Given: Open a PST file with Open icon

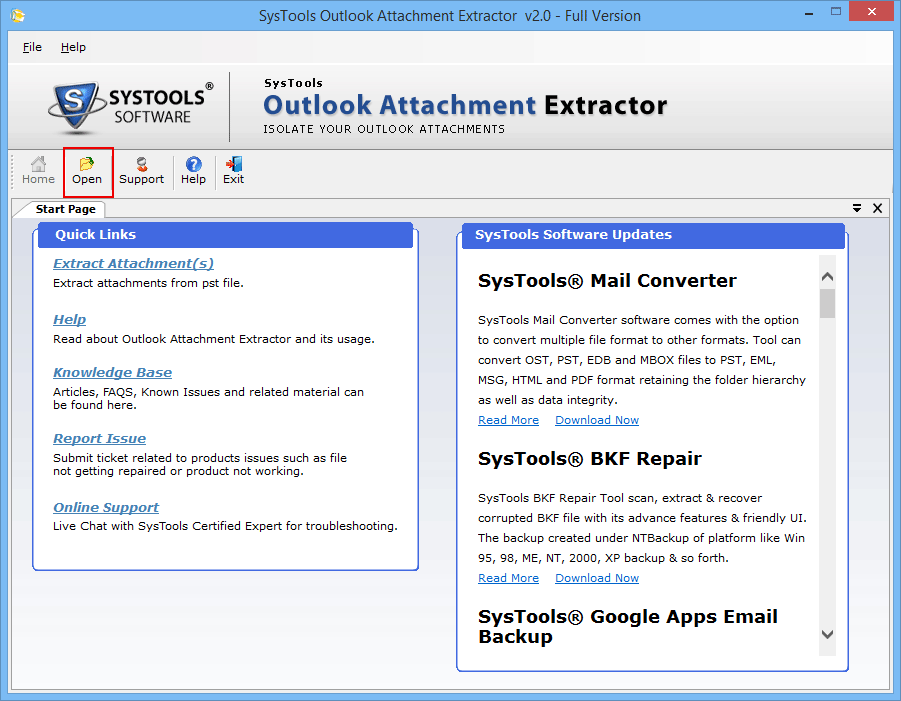Looking at the screenshot, I should pyautogui.click(x=87, y=171).
